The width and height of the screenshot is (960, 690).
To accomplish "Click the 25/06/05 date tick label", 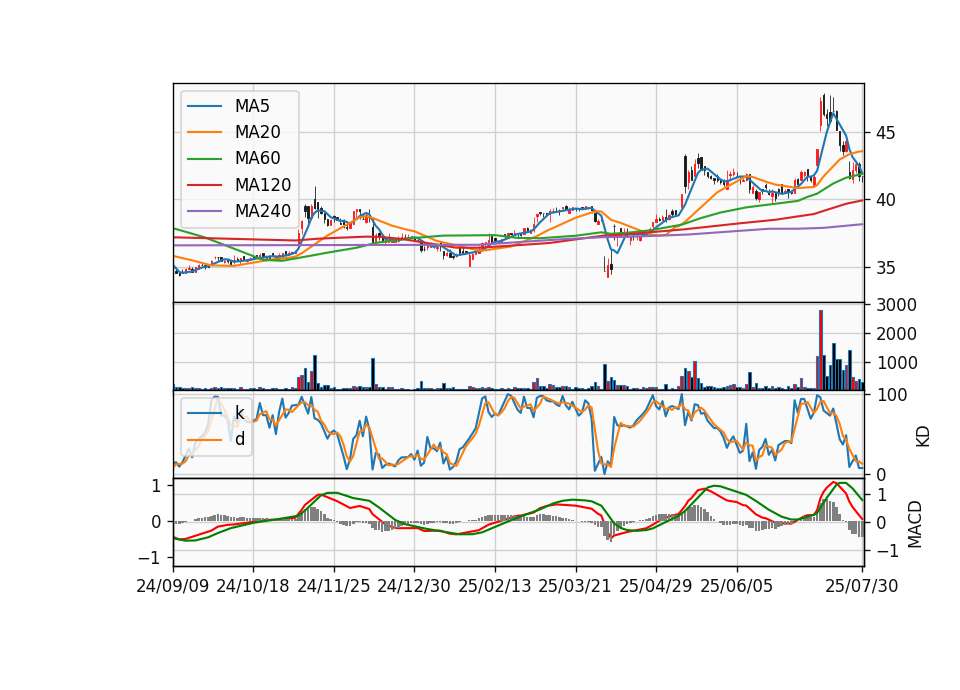I will point(737,586).
